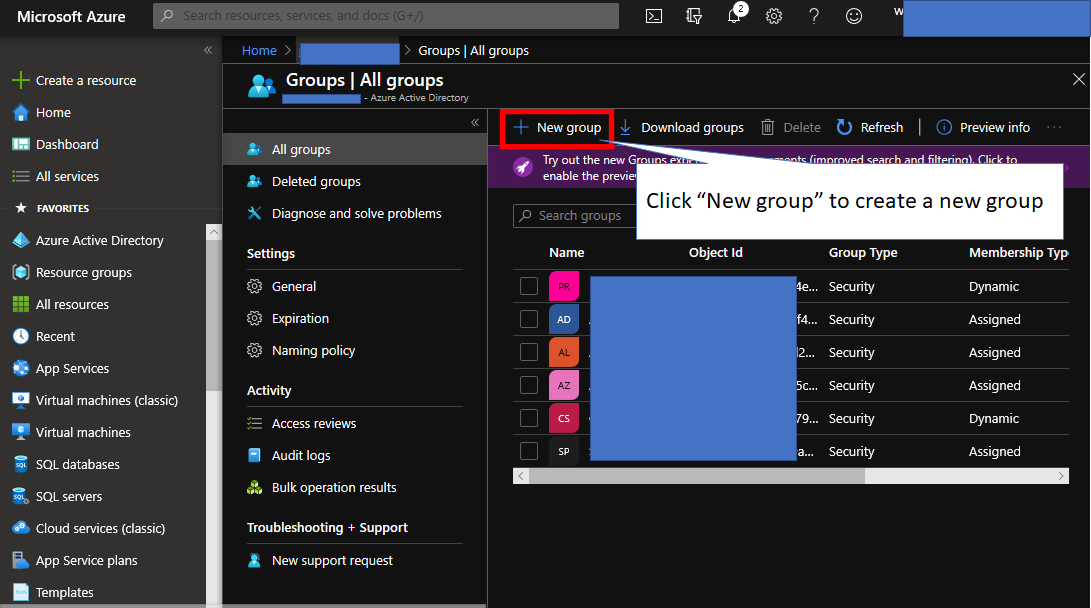Click the App Services globe icon
Image resolution: width=1091 pixels, height=608 pixels.
21,368
